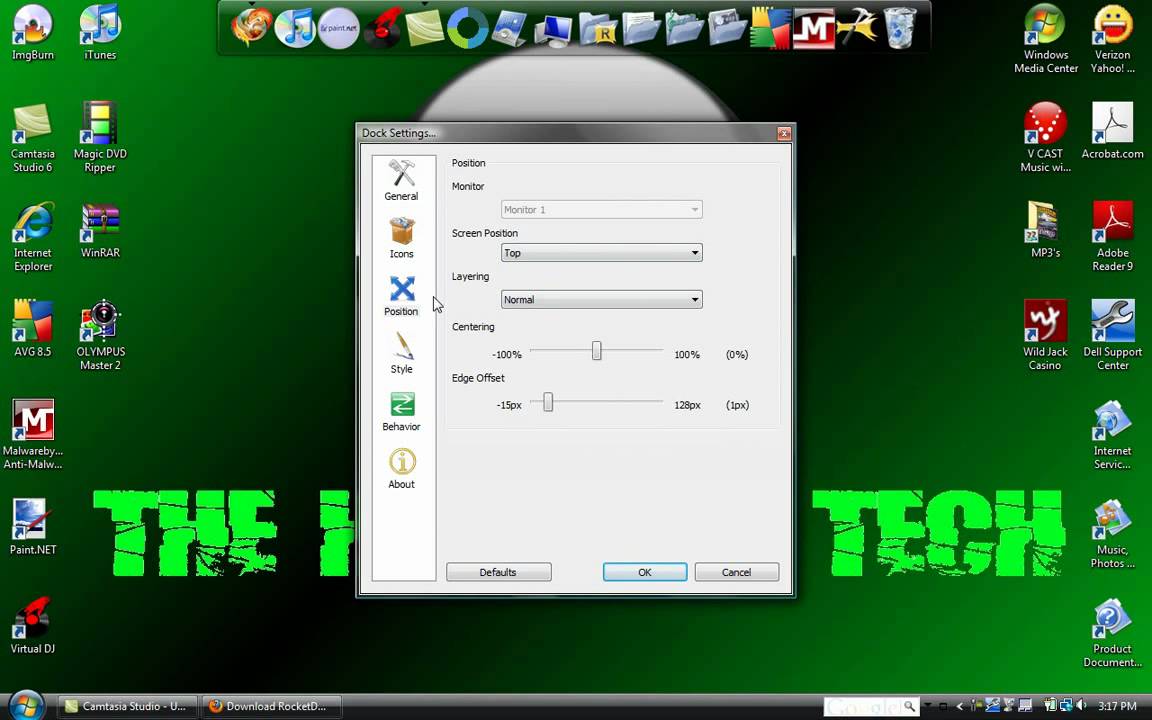1152x720 pixels.
Task: Open the Documents folder in dock
Action: pyautogui.click(x=641, y=29)
